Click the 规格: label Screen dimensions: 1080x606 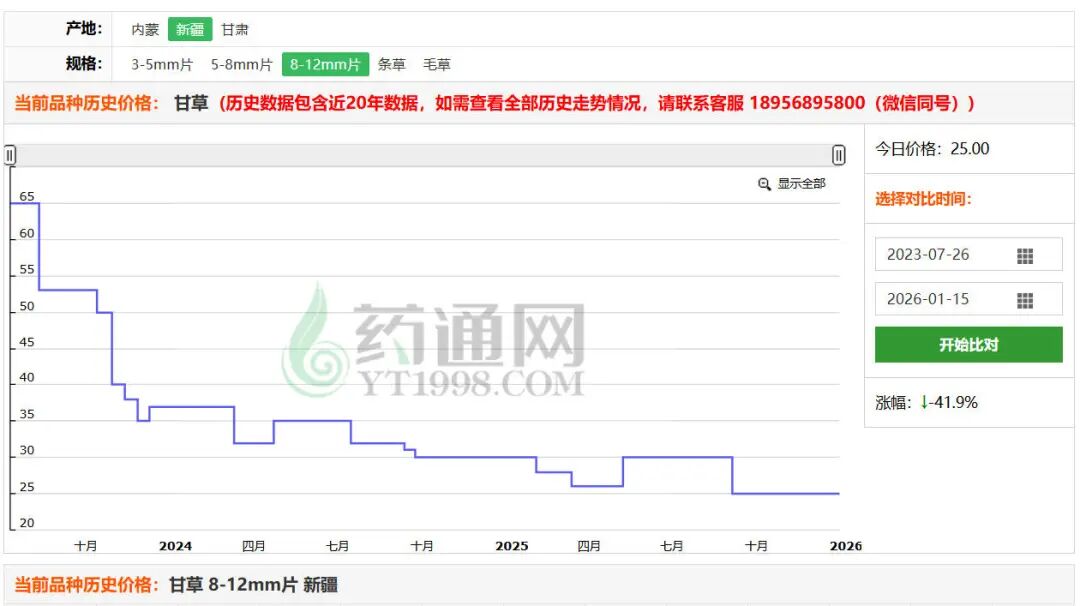84,64
